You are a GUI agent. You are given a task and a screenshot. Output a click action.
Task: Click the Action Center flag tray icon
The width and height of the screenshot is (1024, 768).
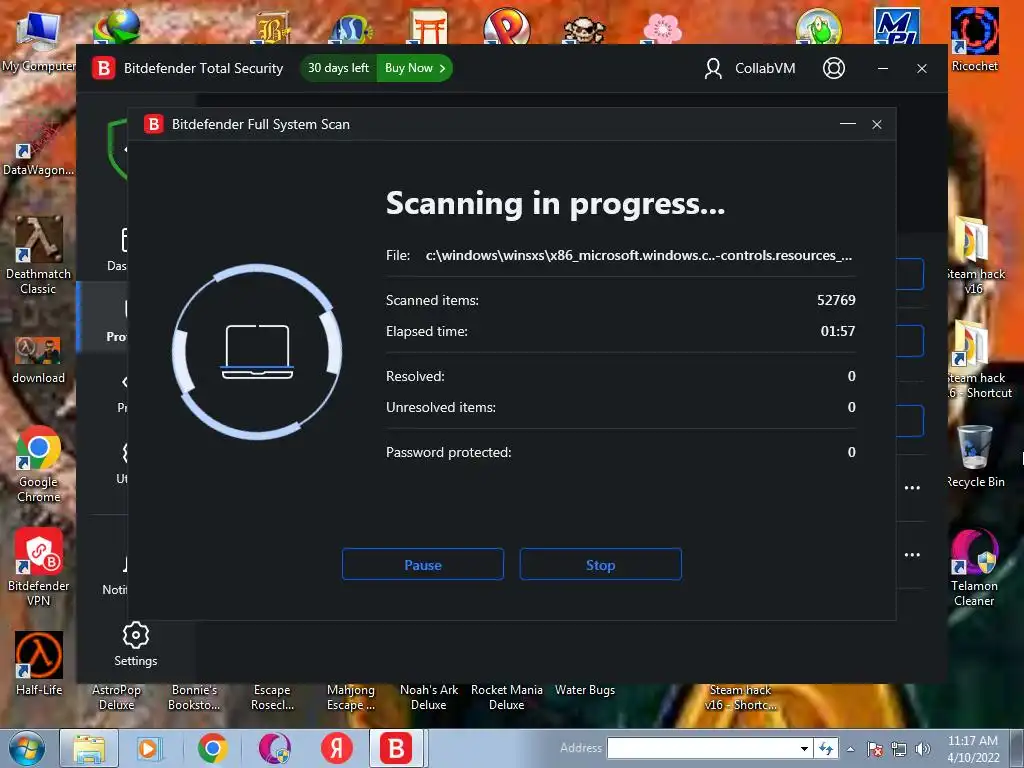[x=875, y=749]
